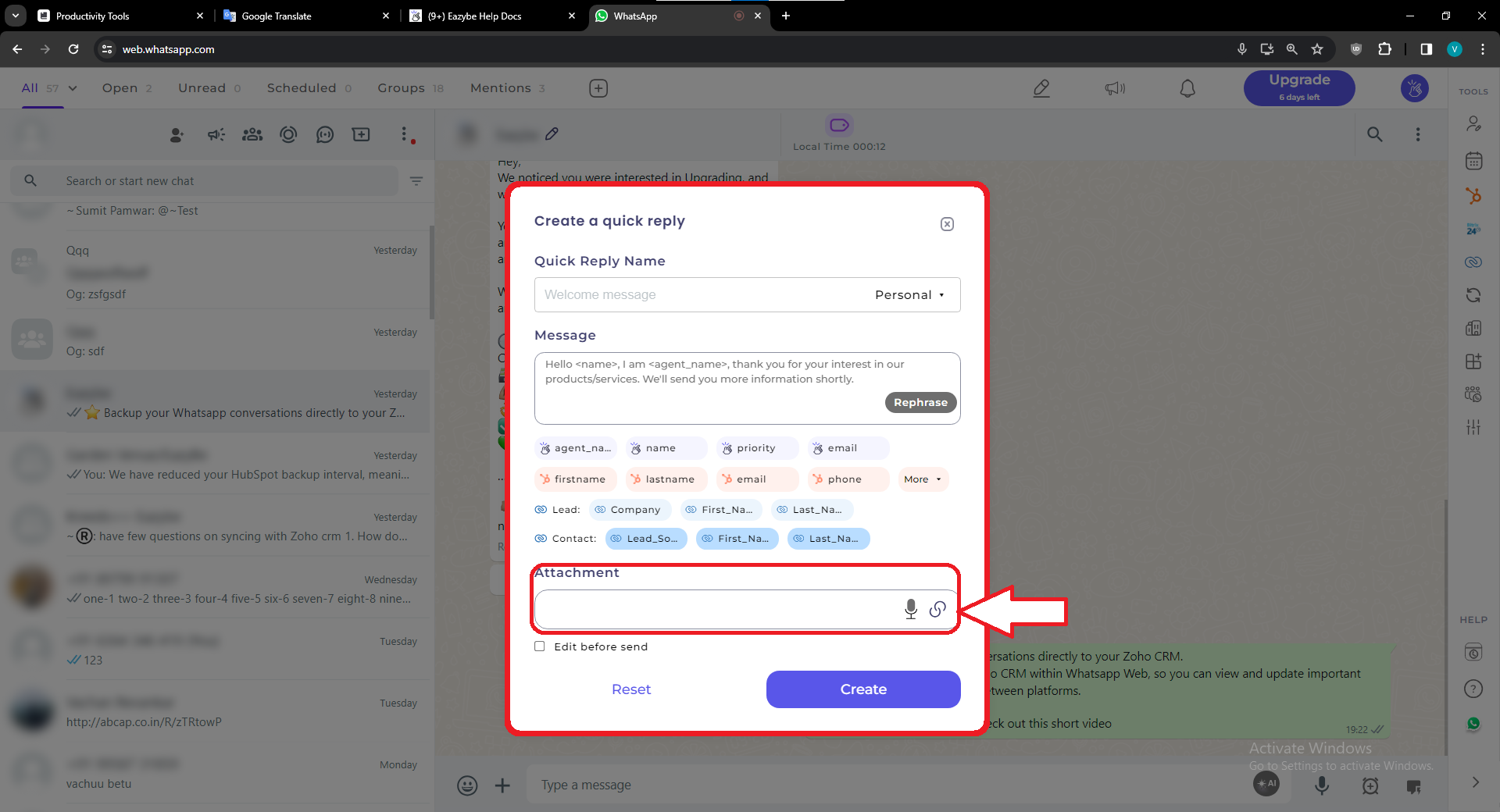Click the voice message microphone in message bar

[1322, 785]
